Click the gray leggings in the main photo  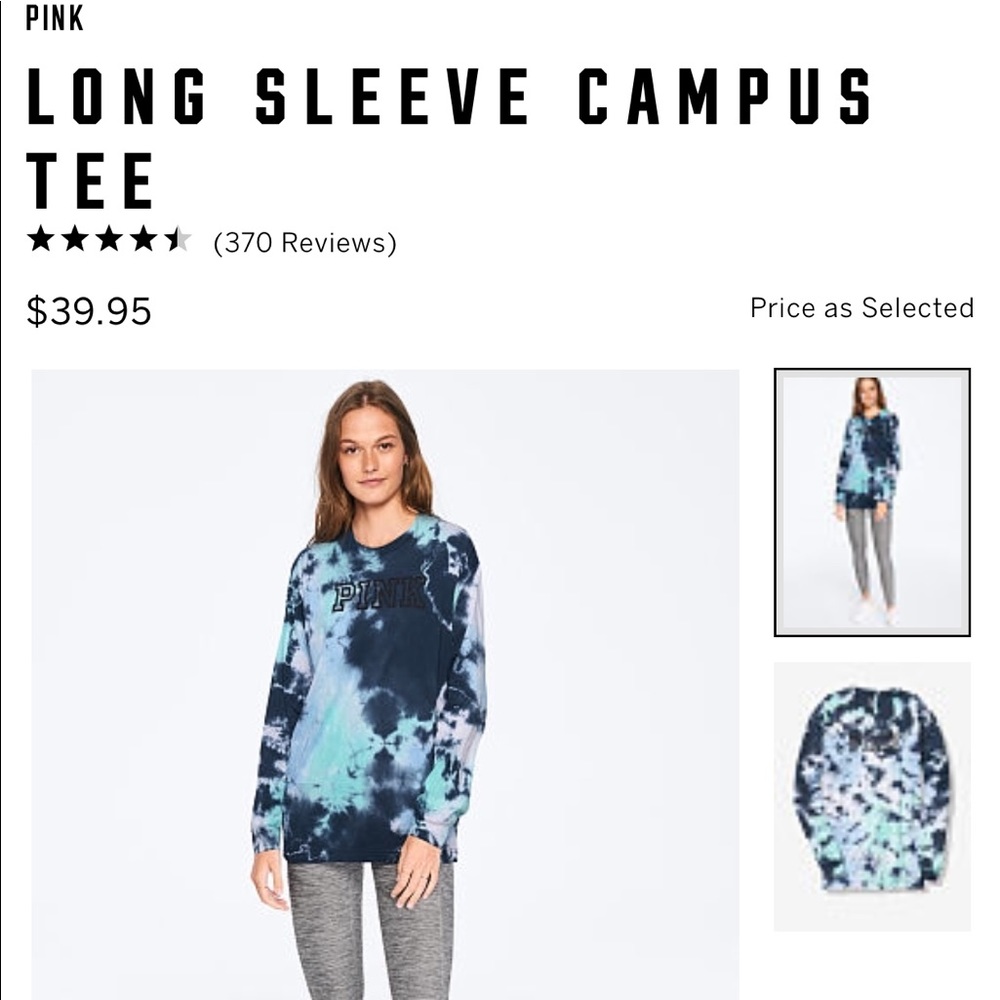point(370,930)
